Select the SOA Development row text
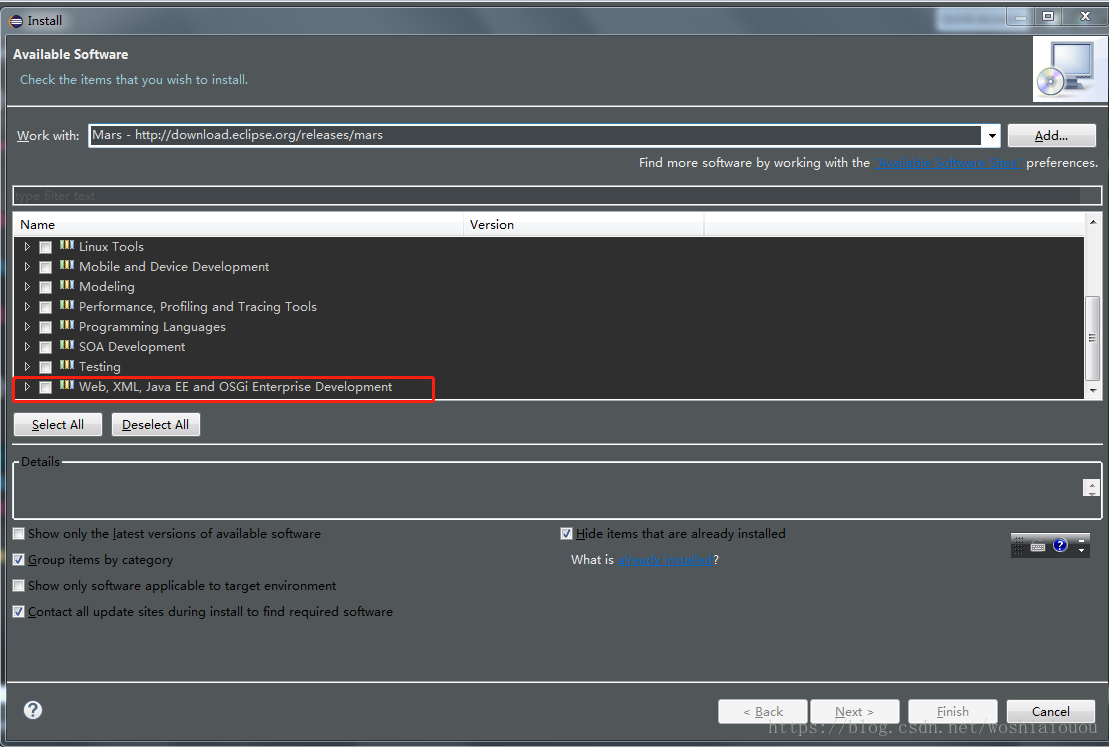 132,347
